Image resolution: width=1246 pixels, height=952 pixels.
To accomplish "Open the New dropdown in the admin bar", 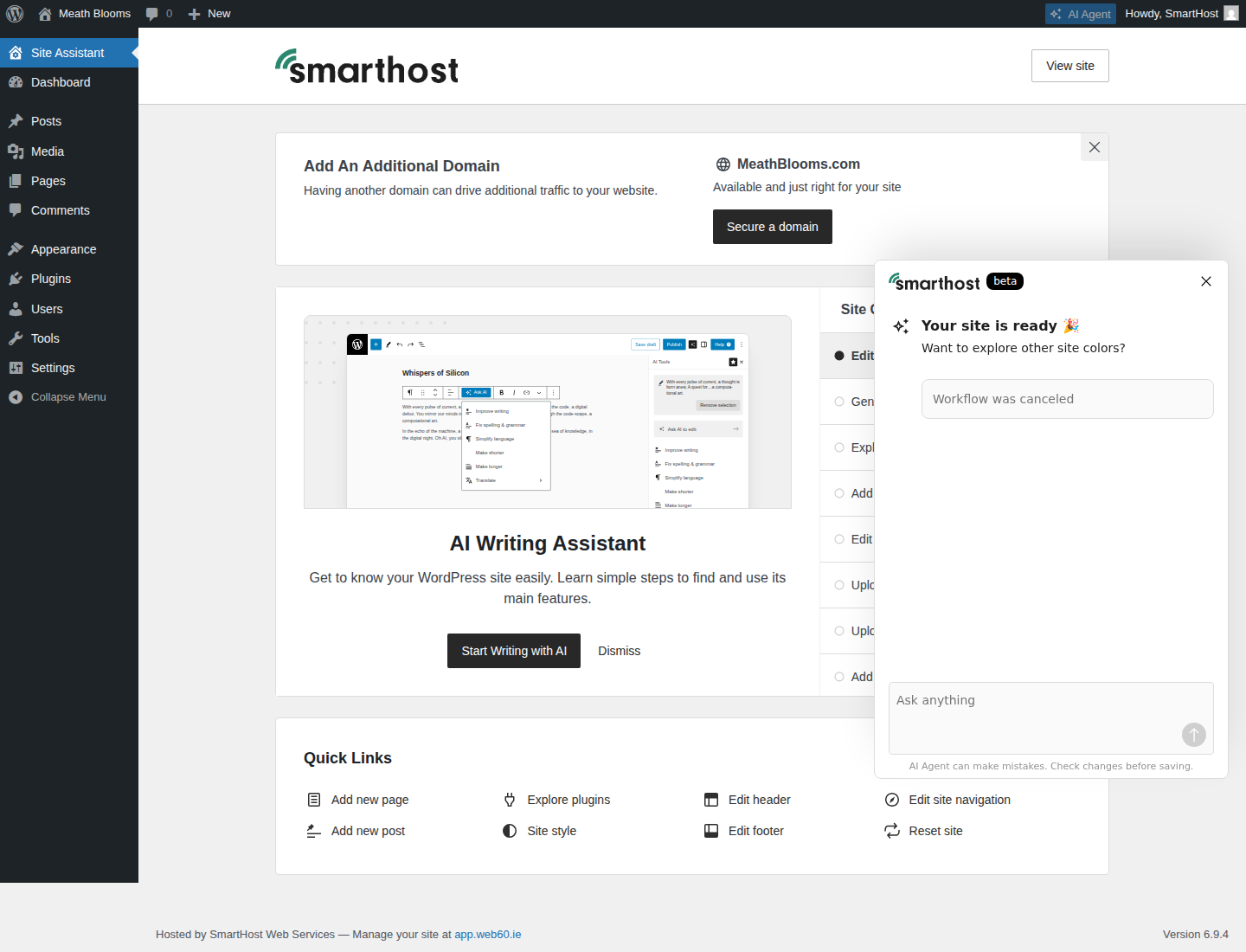I will 209,13.
